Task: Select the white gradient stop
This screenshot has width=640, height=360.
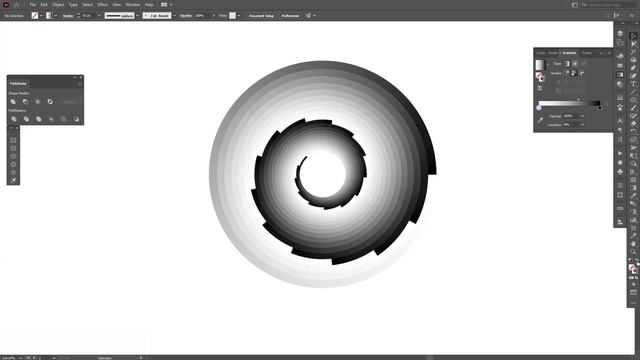Action: [x=539, y=108]
